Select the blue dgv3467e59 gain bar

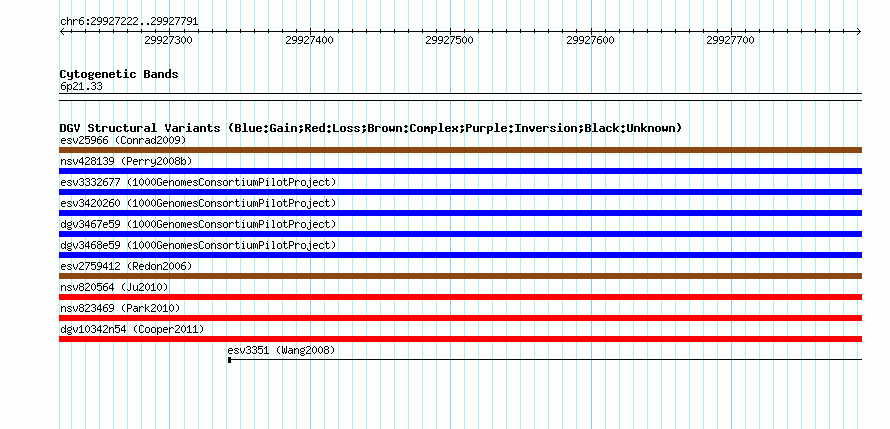tap(460, 234)
